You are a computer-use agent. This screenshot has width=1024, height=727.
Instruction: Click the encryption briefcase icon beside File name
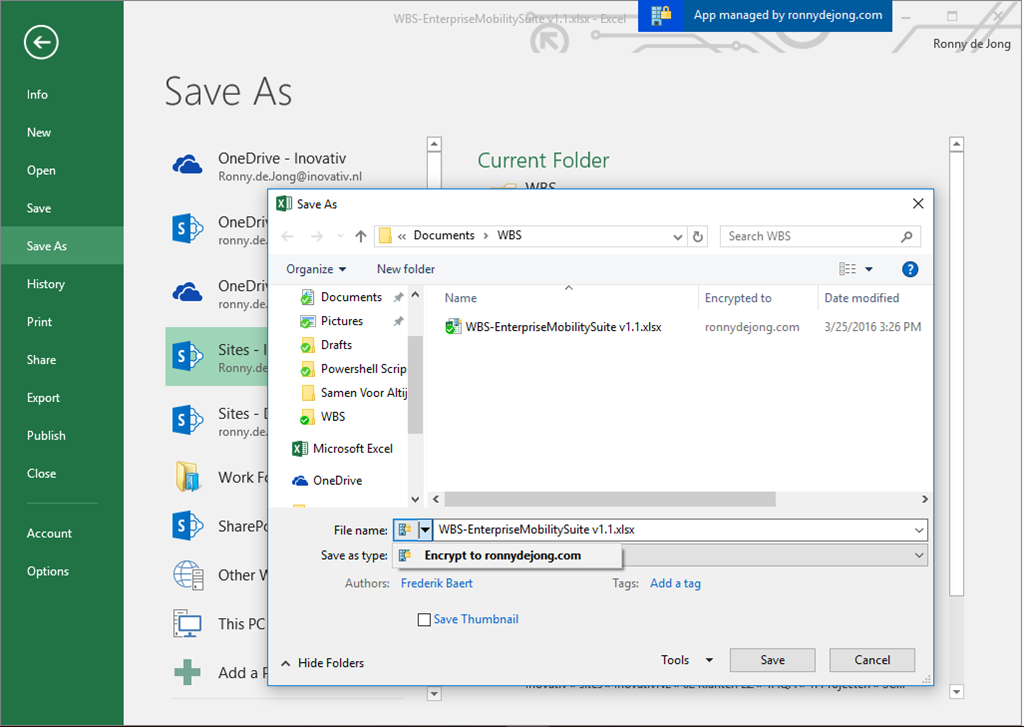(x=404, y=530)
